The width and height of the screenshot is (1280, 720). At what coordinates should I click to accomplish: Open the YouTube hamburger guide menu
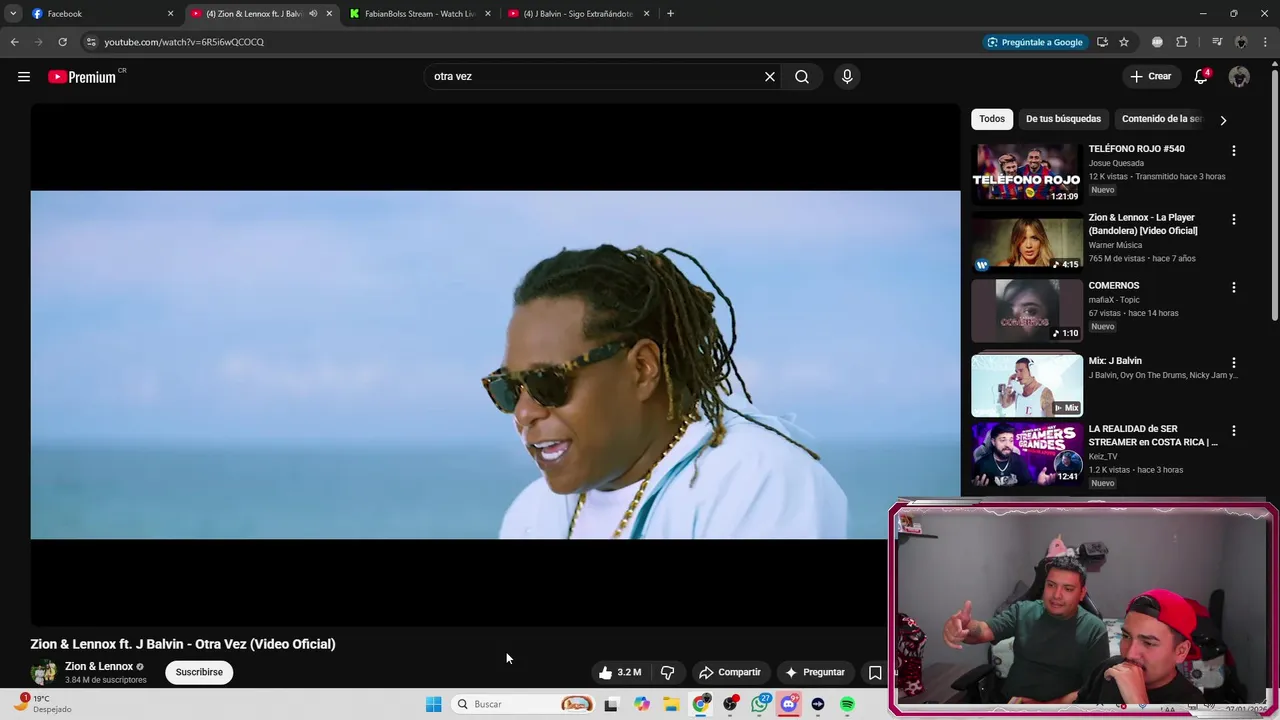point(24,77)
